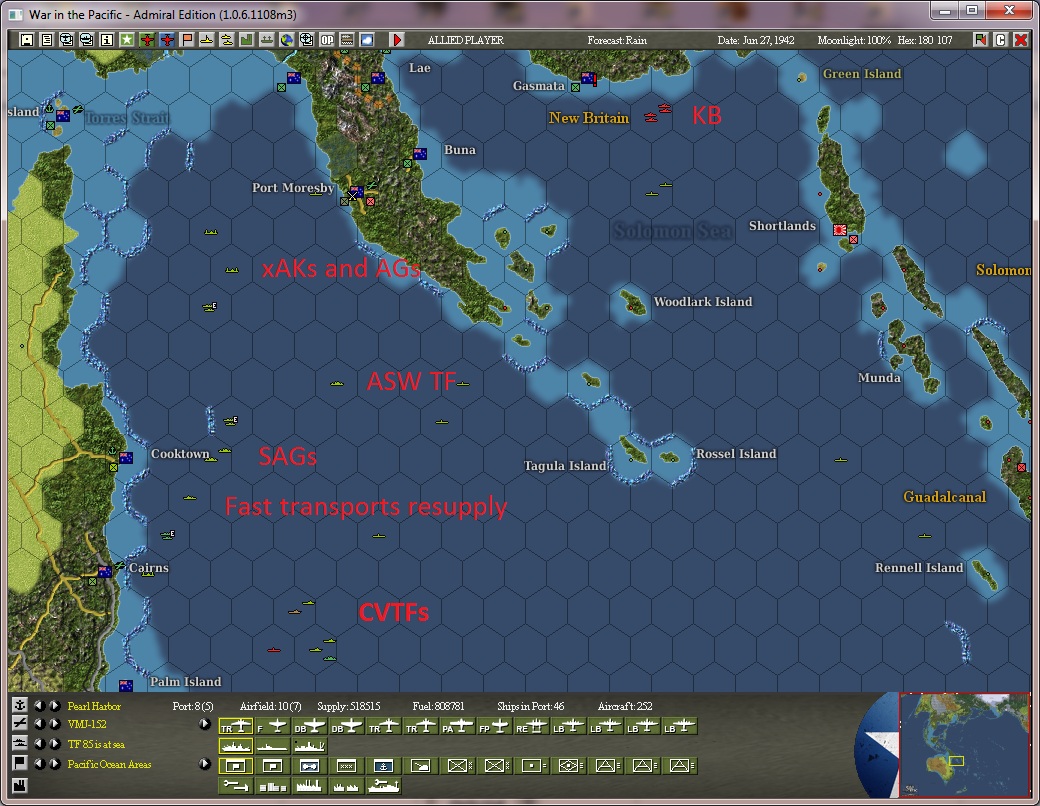
Task: Click the world minimap in bottom-right corner
Action: coord(964,744)
